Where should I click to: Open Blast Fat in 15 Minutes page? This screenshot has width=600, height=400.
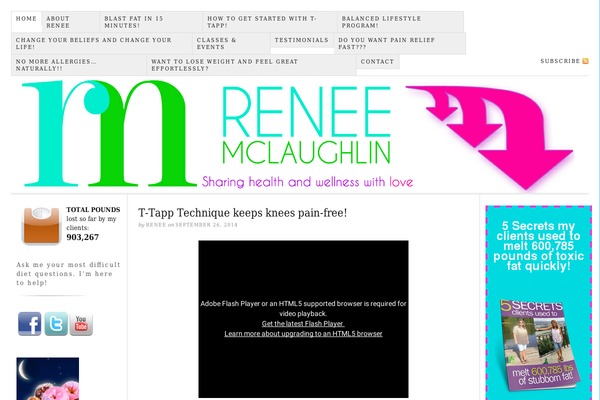[151, 22]
